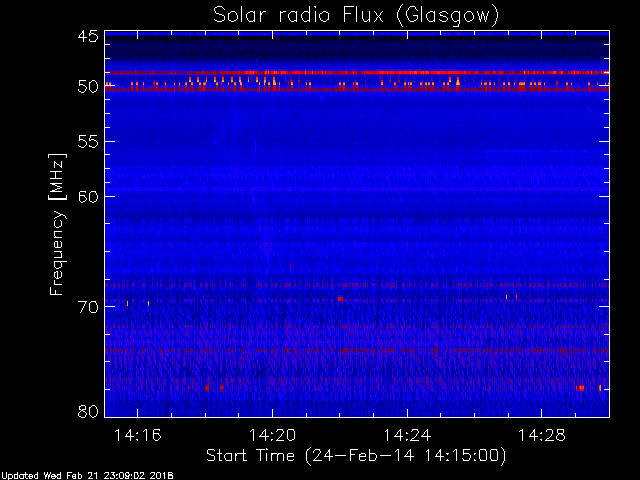Image resolution: width=640 pixels, height=480 pixels.
Task: Click the 'Frequency [MHz]' axis label
Action: click(57, 224)
